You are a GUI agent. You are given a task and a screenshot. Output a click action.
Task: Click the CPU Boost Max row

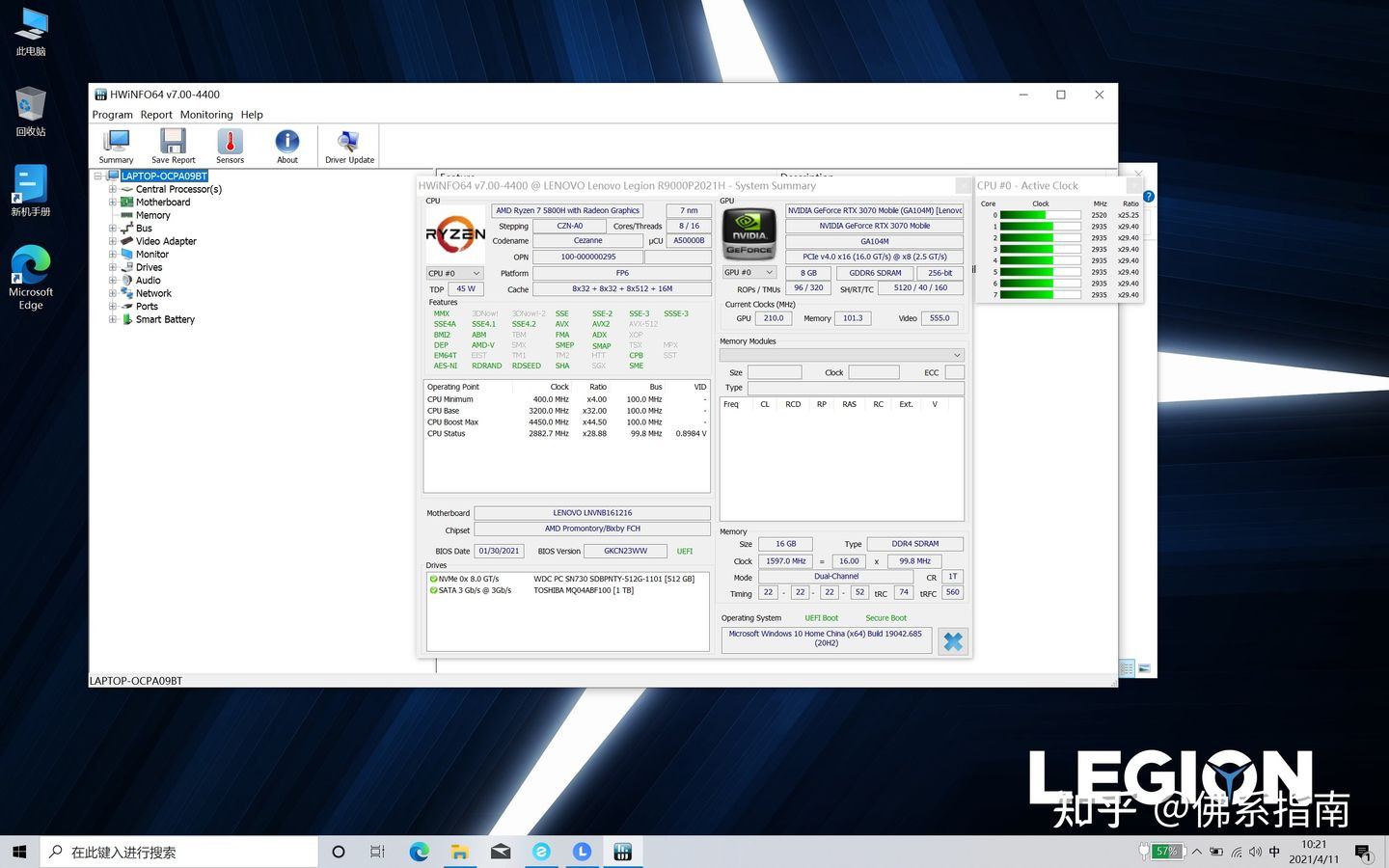567,422
